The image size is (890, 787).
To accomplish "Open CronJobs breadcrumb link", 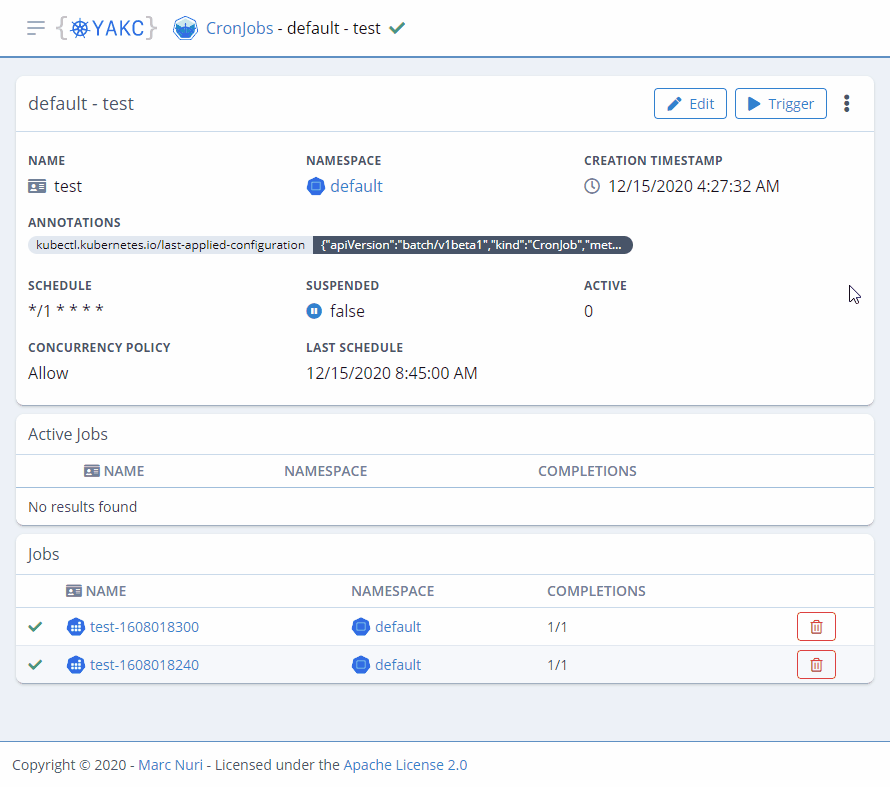I will coord(239,28).
